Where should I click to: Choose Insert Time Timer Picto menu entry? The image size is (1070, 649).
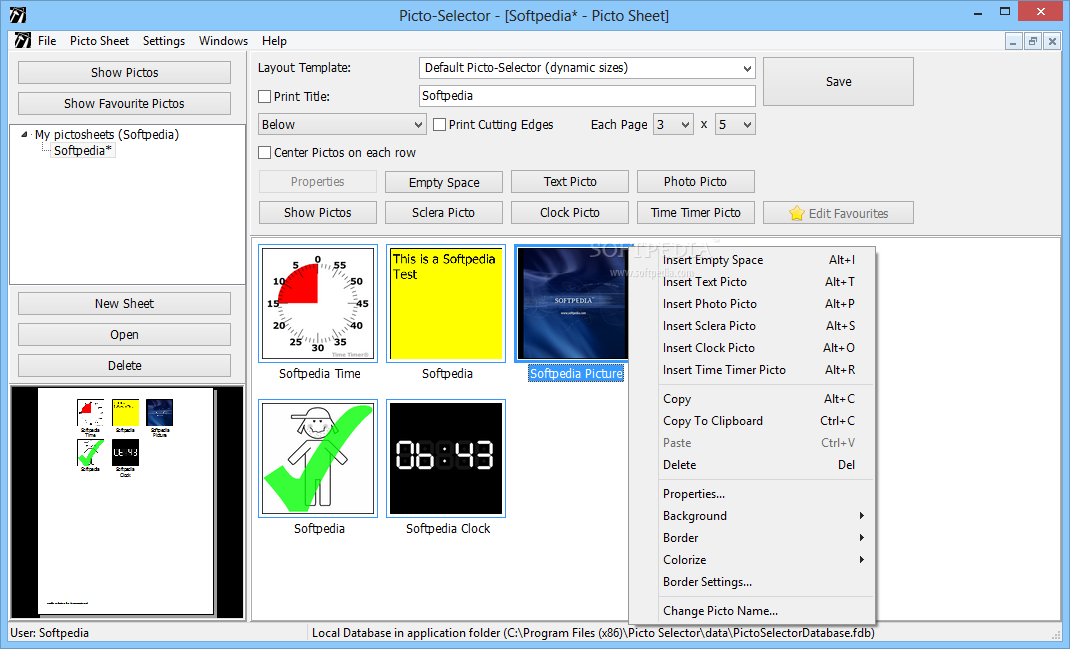[x=751, y=369]
